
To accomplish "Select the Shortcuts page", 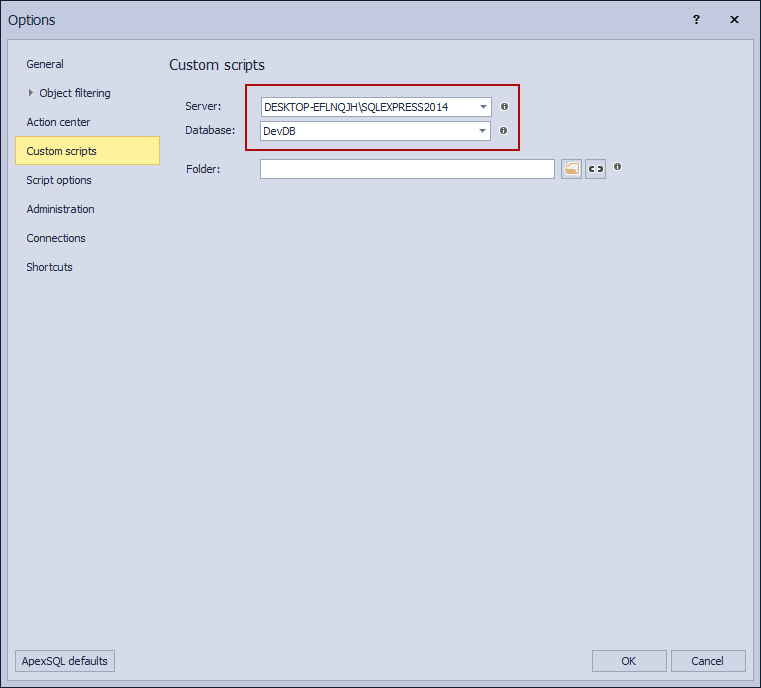I will [x=50, y=267].
